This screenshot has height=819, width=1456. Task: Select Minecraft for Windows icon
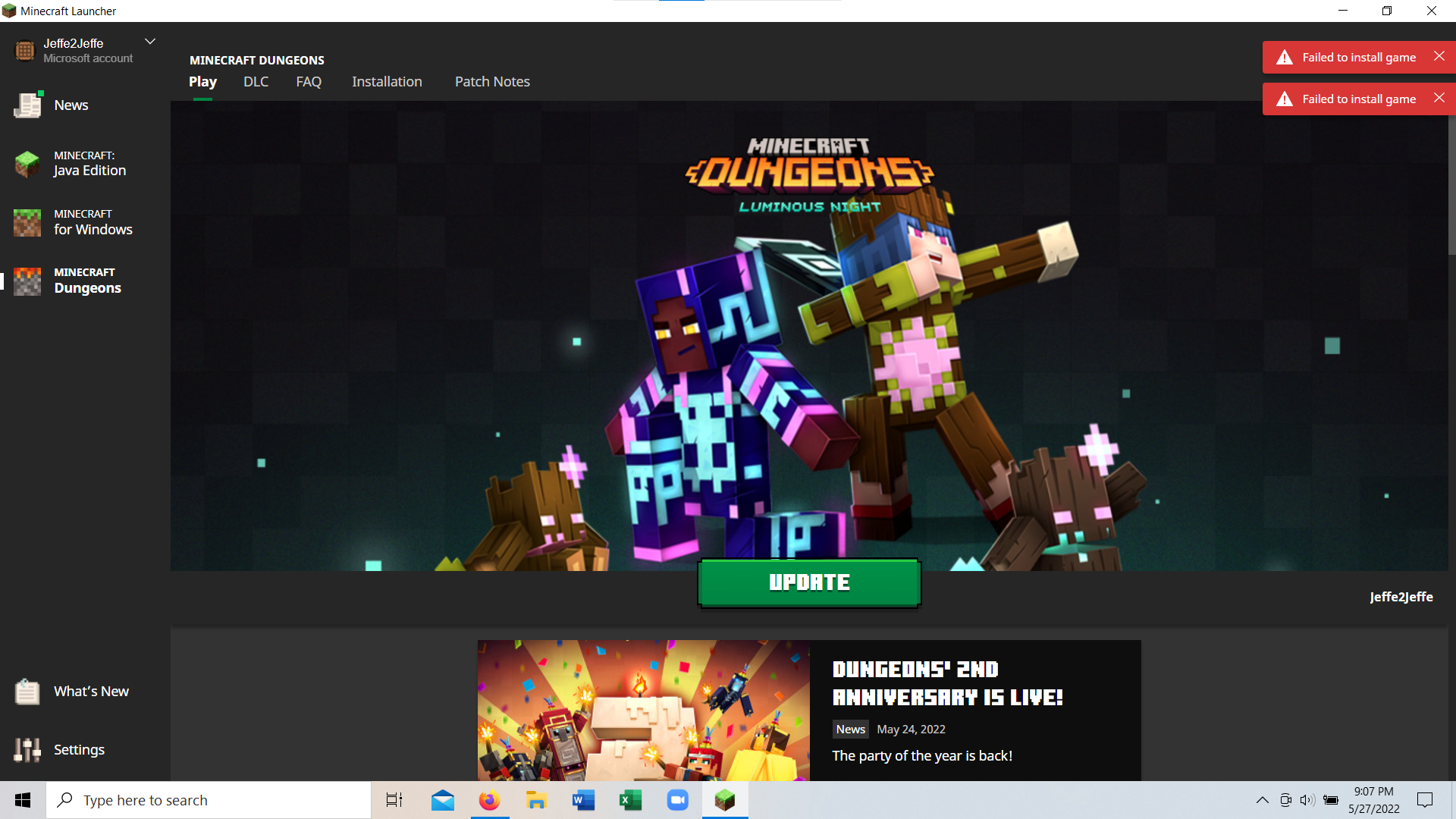coord(28,222)
